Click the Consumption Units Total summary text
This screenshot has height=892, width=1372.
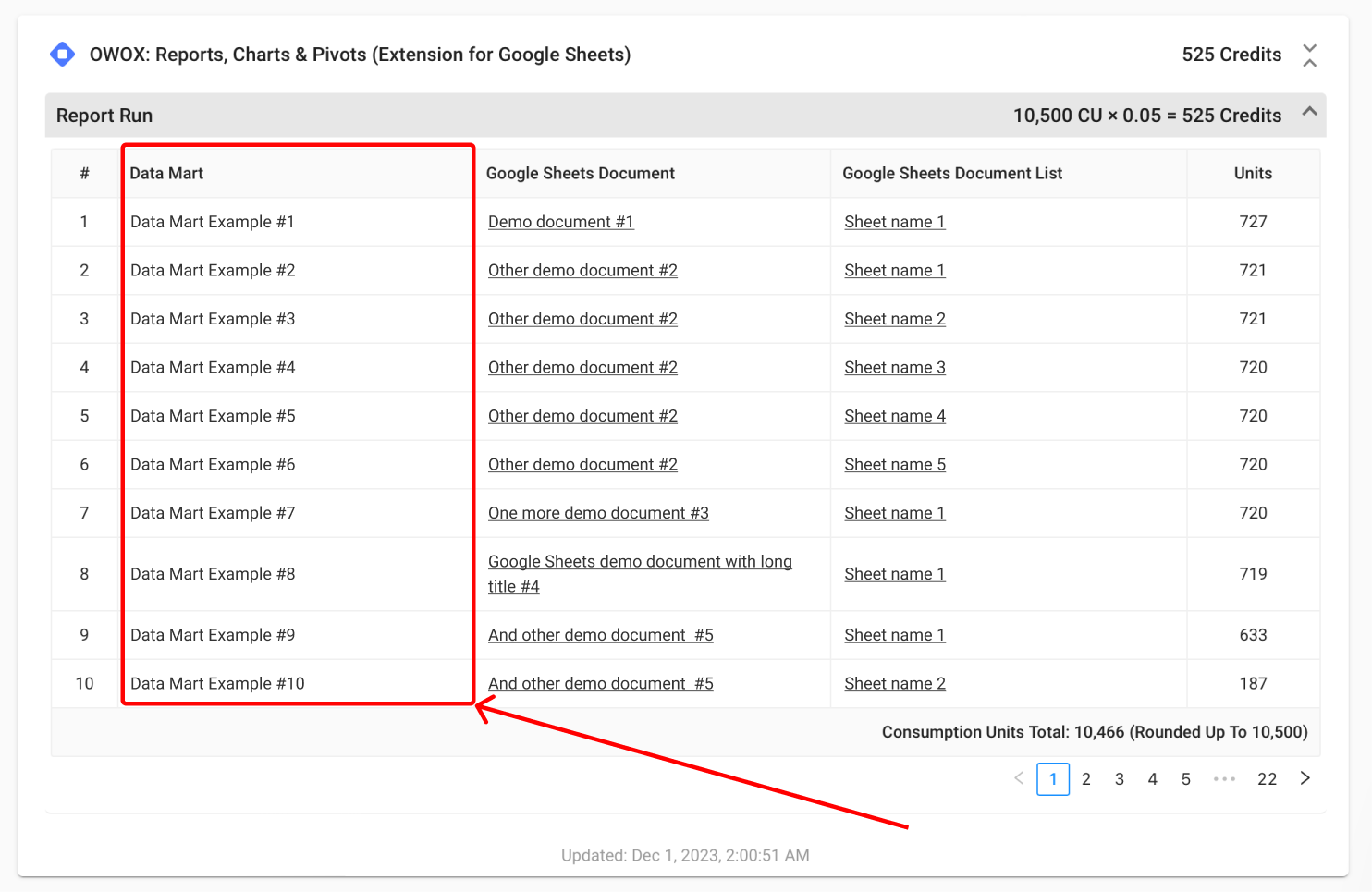[x=1095, y=732]
